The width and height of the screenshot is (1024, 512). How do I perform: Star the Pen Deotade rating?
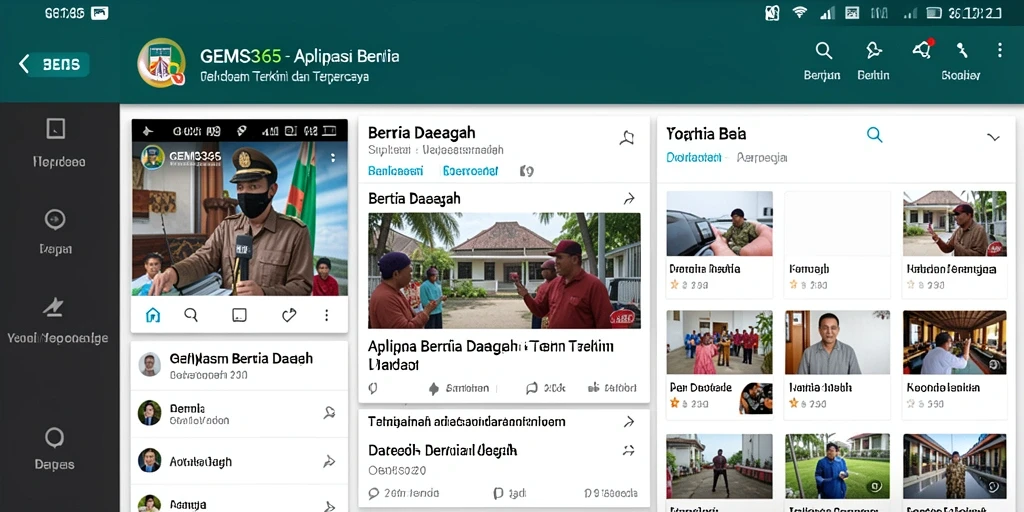pyautogui.click(x=675, y=404)
